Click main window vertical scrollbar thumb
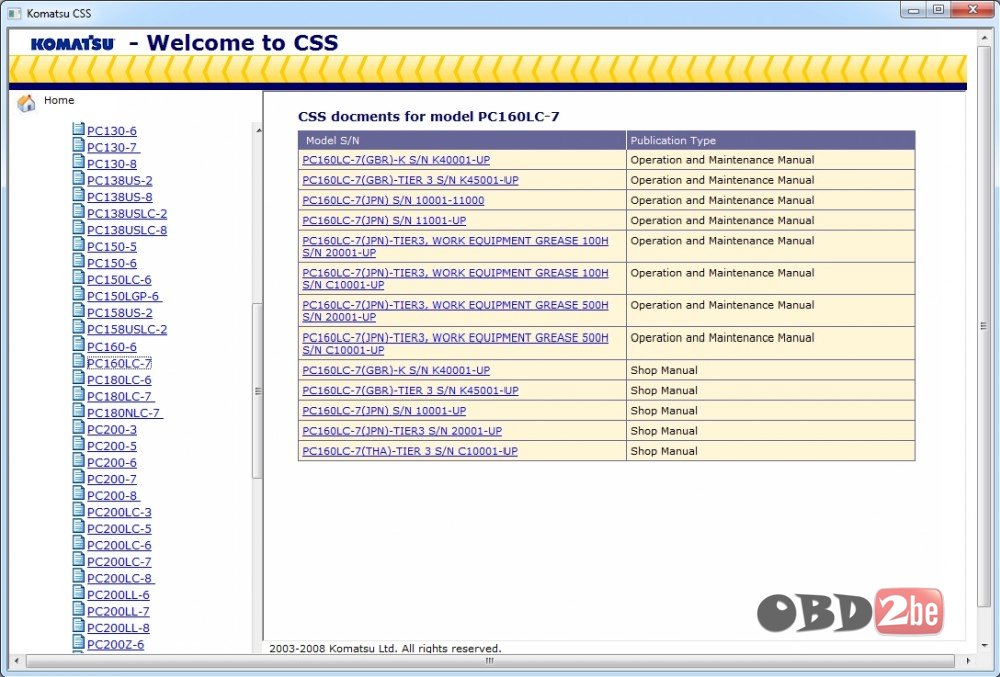This screenshot has height=677, width=1000. [x=984, y=326]
